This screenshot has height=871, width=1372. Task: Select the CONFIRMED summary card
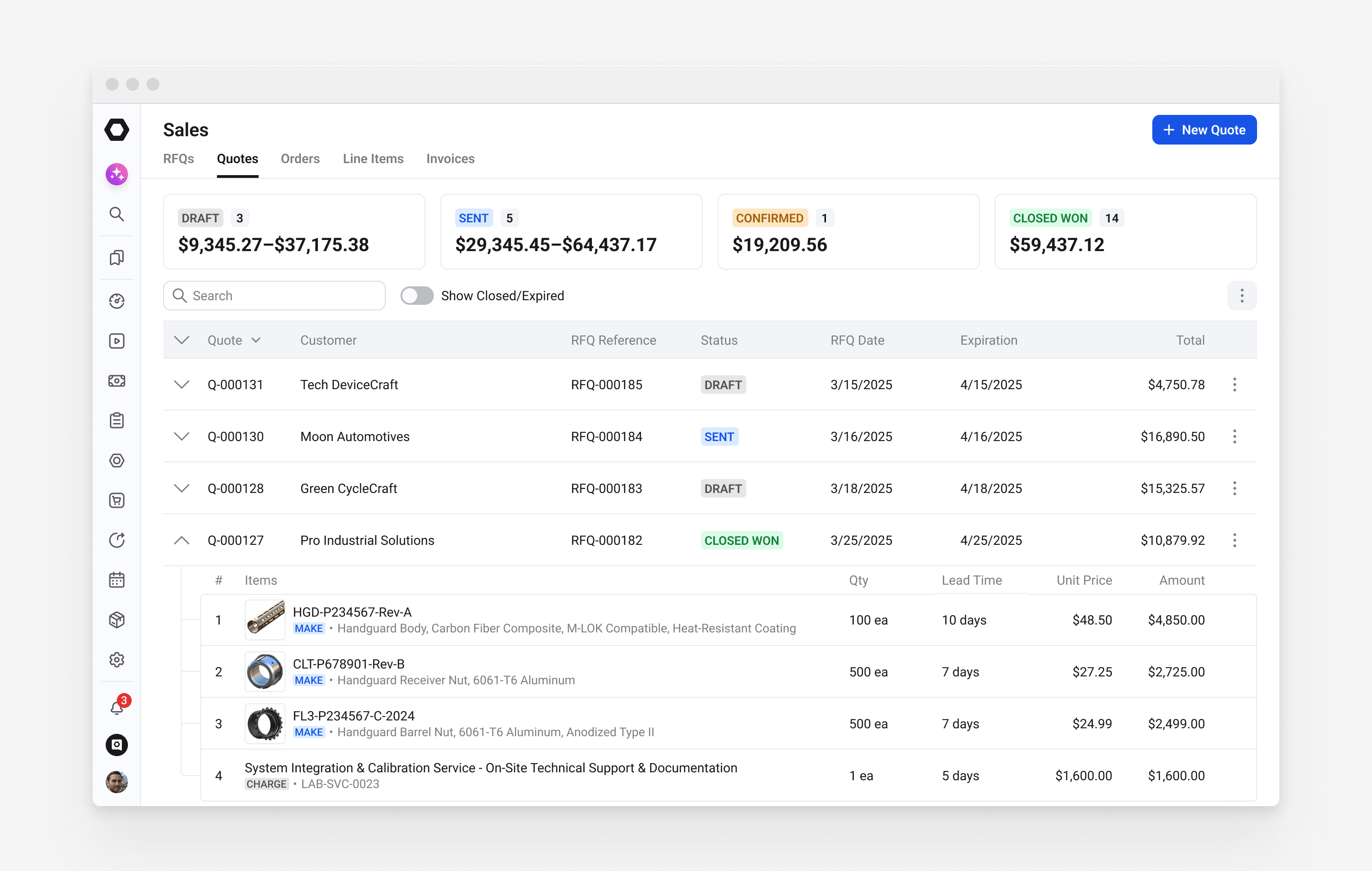pos(848,231)
